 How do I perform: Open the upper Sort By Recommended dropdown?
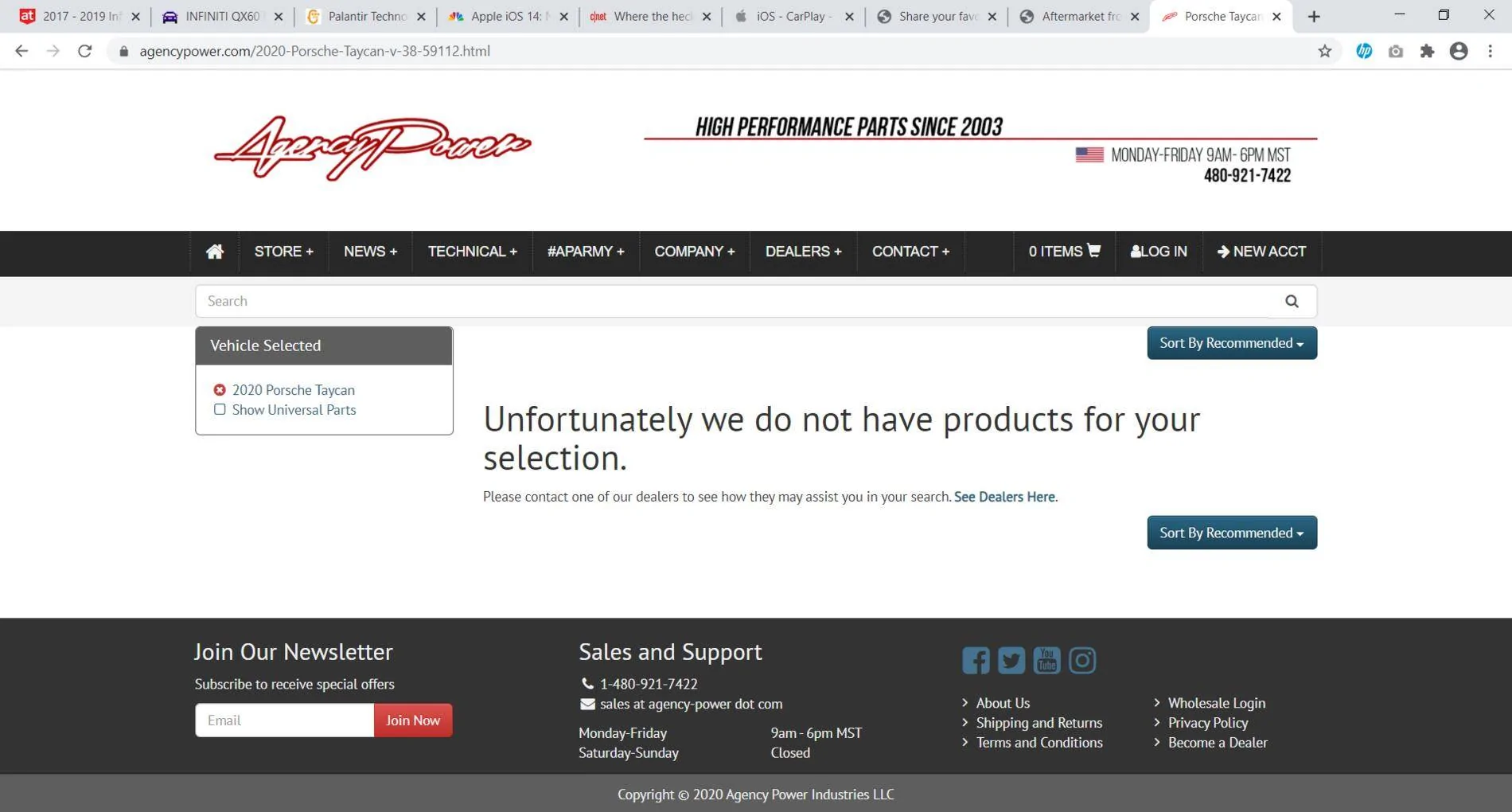click(x=1232, y=343)
